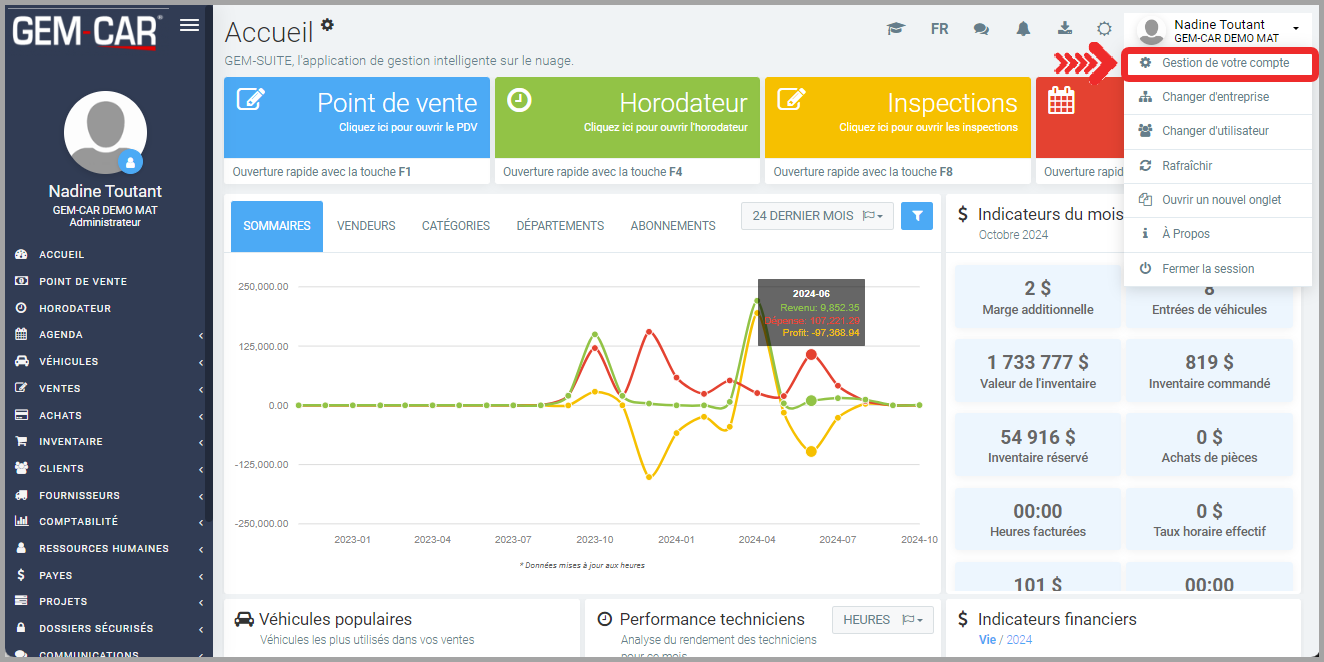The height and width of the screenshot is (662, 1324).
Task: Switch to the VENDEURS tab
Action: pos(366,226)
